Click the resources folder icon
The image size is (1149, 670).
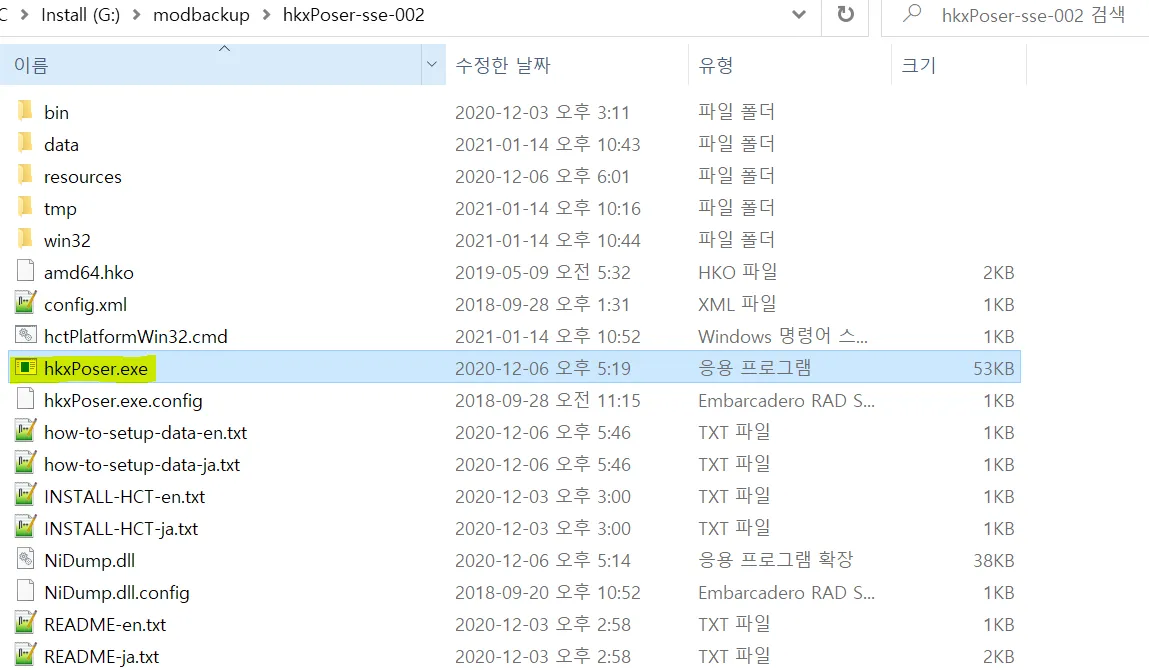26,176
